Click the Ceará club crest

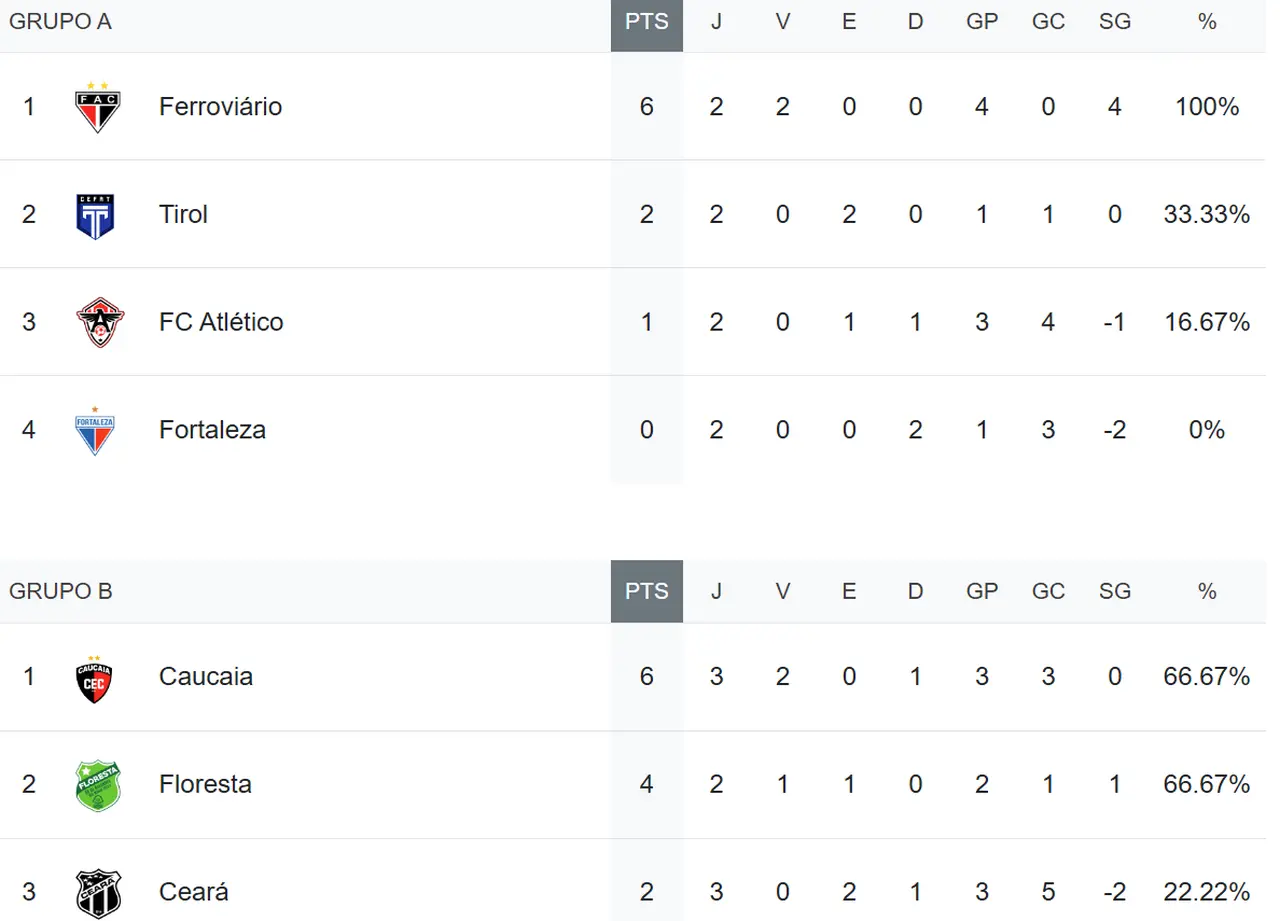(98, 893)
